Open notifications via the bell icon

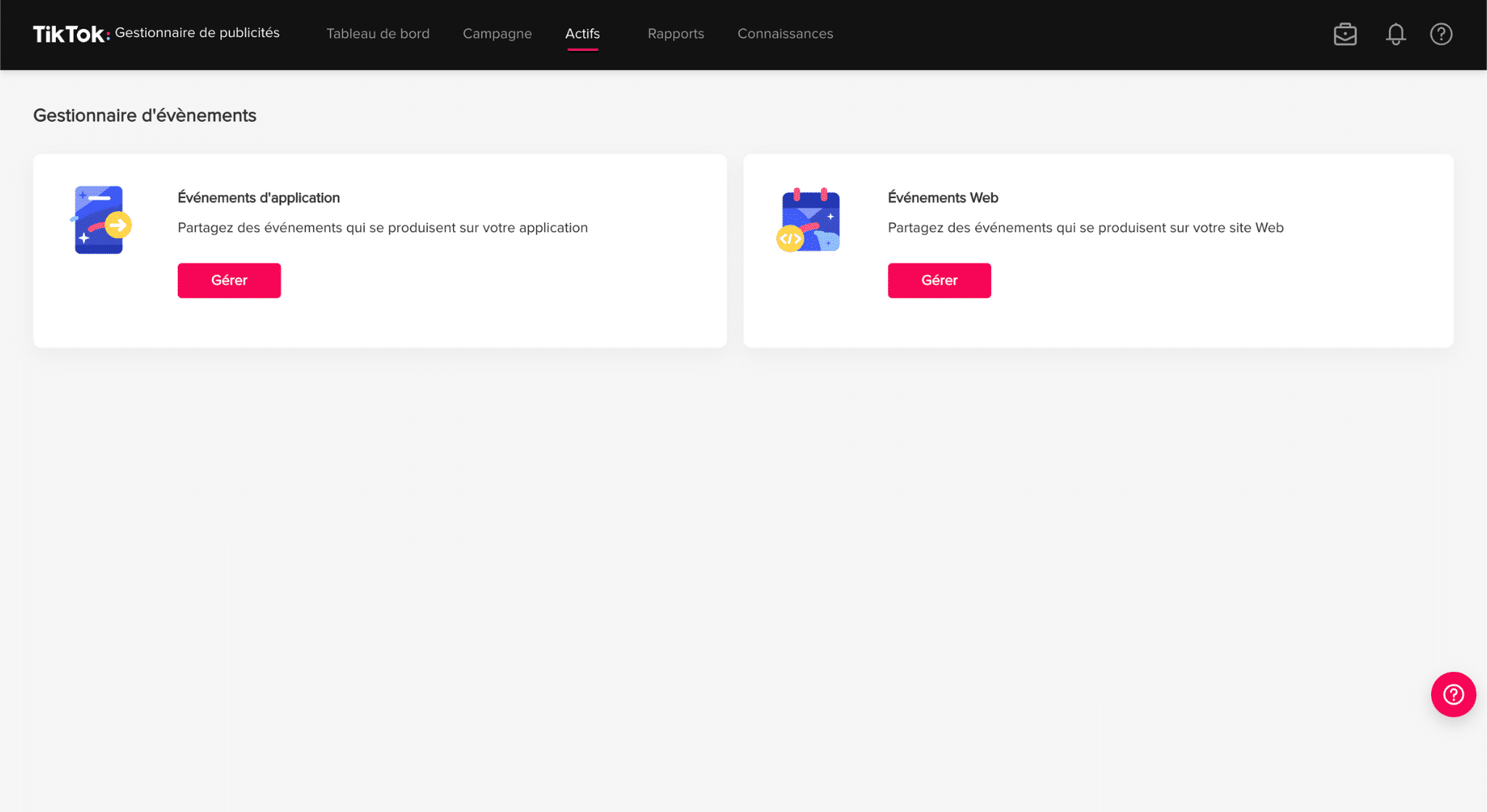(1394, 33)
